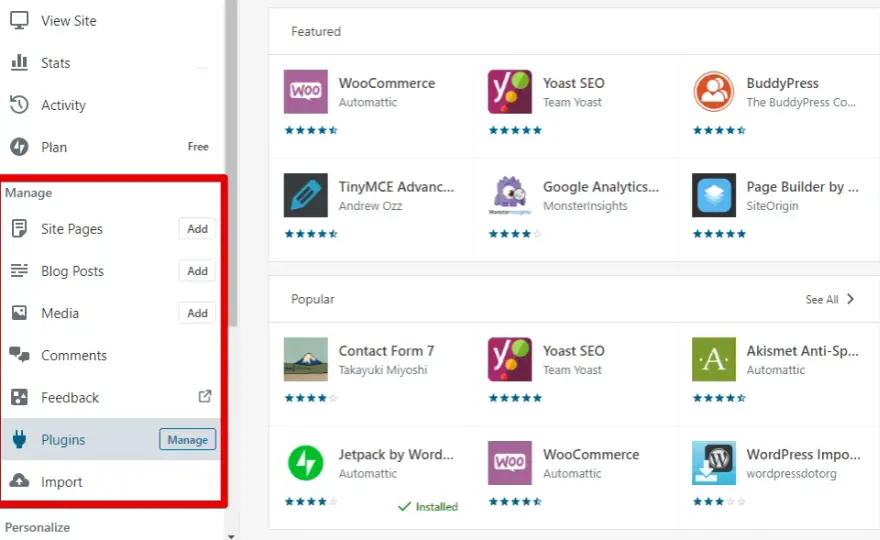880x540 pixels.
Task: Click the sidebar vertical scrollbar thumb
Action: click(231, 163)
